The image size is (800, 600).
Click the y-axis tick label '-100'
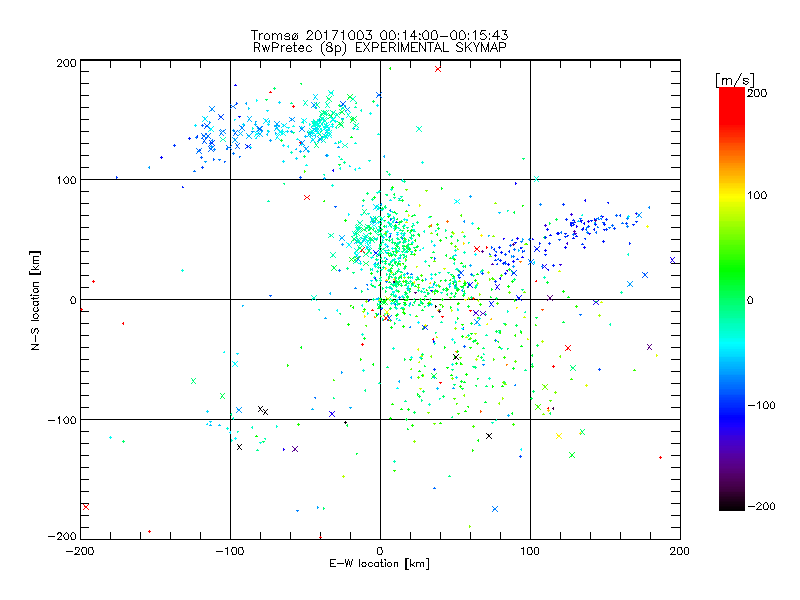(x=62, y=420)
